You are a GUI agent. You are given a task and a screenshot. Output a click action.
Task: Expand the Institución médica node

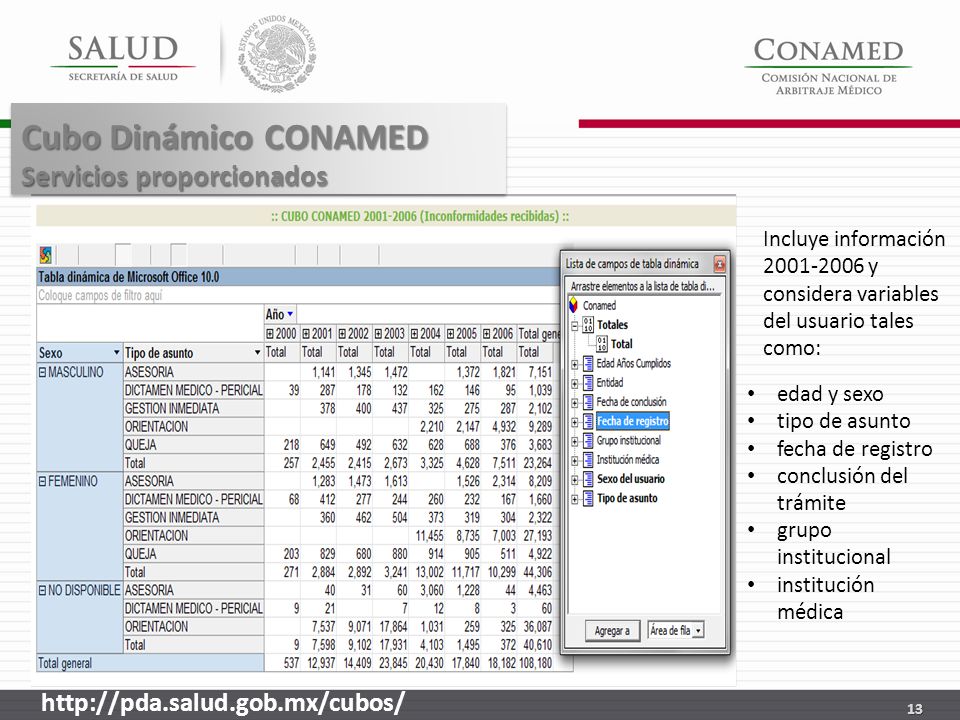[x=575, y=461]
